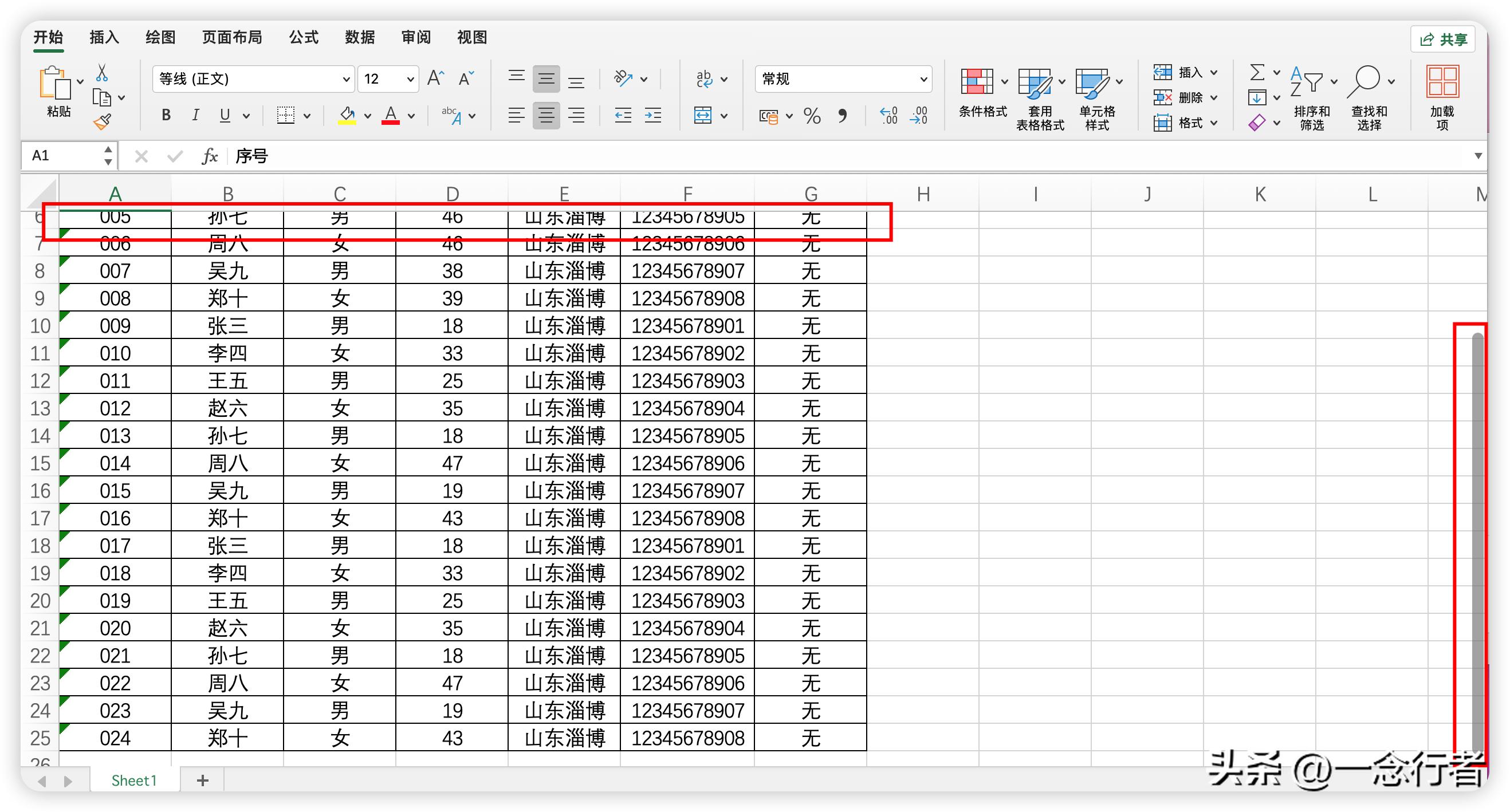Viewport: 1510px width, 812px height.
Task: Open the 数据 ribbon tab
Action: point(359,37)
